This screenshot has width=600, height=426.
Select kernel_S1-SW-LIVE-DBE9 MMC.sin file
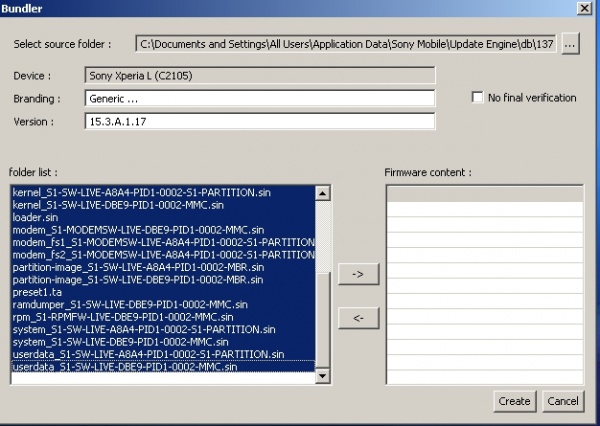pyautogui.click(x=163, y=205)
